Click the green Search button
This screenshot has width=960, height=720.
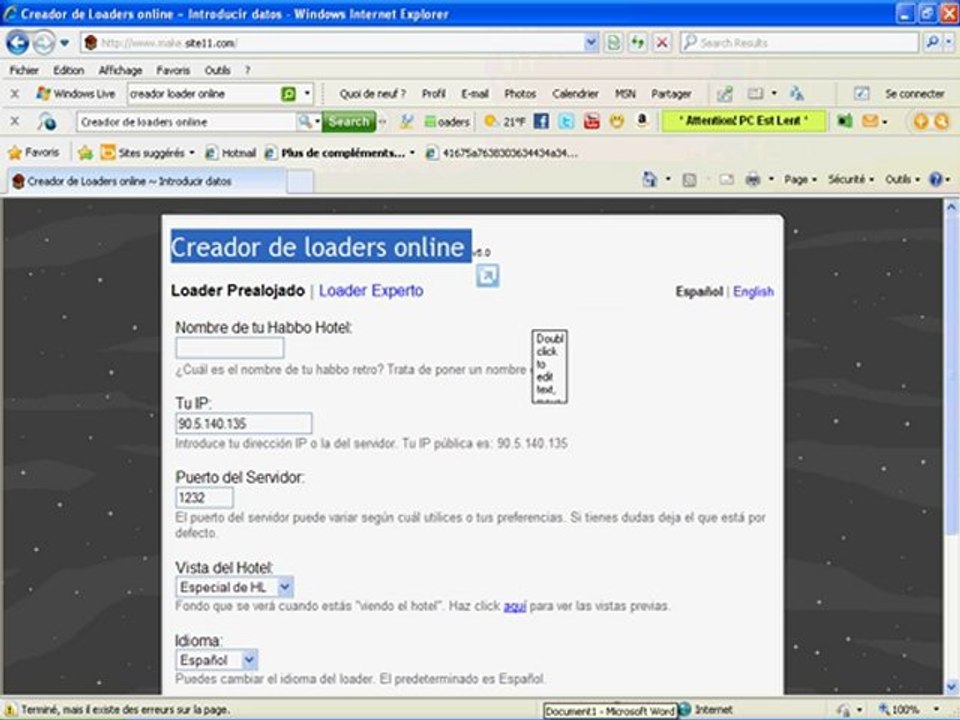[348, 121]
